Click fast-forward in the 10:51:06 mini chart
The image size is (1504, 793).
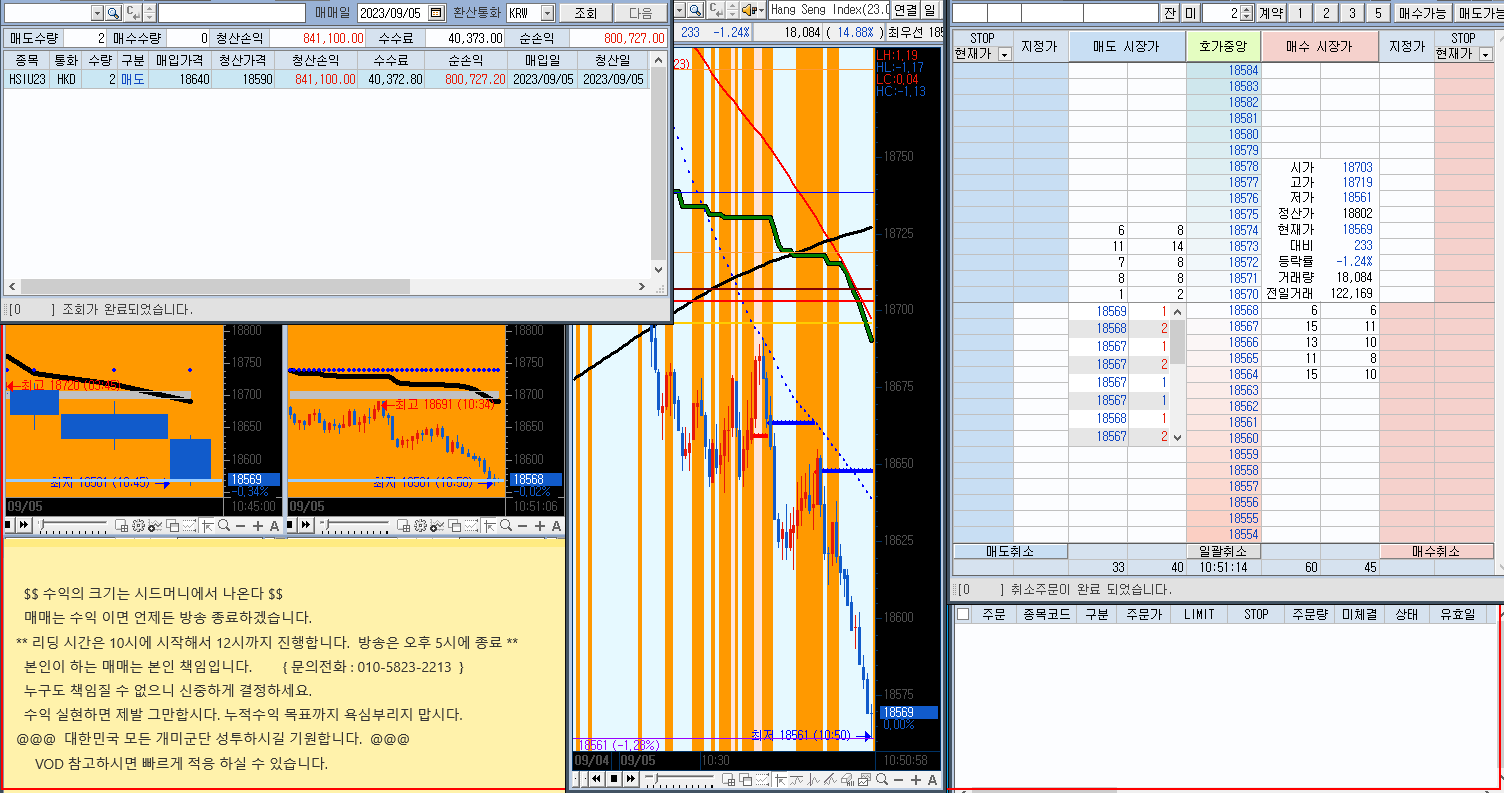(x=305, y=526)
